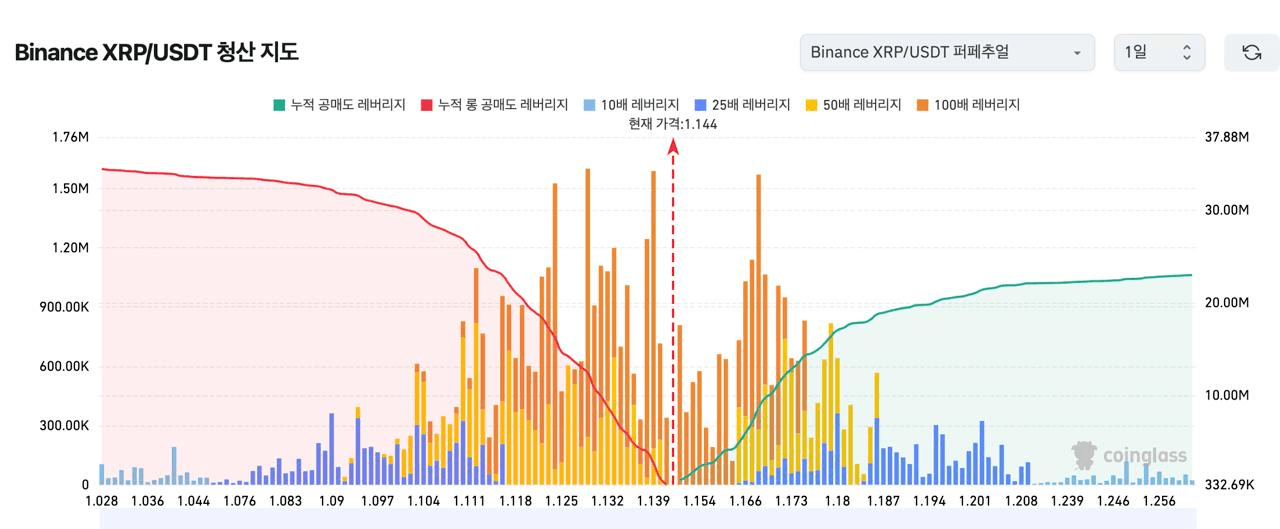Image resolution: width=1280 pixels, height=529 pixels.
Task: Toggle the 누적 롱 공매도 레버리지 legend
Action: (494, 104)
